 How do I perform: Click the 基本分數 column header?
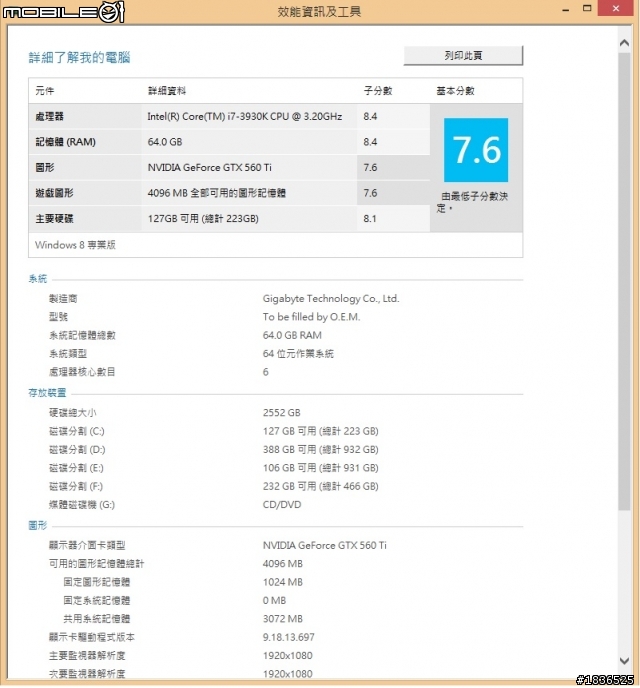pyautogui.click(x=455, y=91)
